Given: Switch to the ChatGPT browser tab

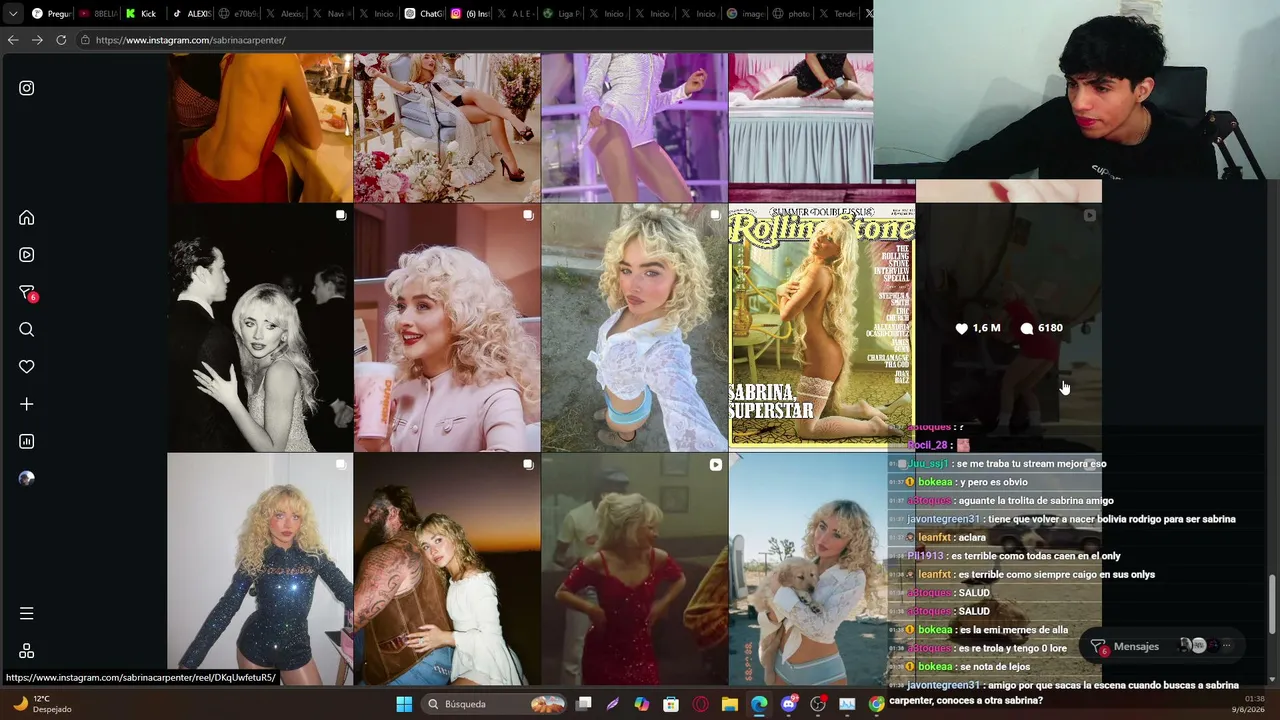Looking at the screenshot, I should (x=424, y=14).
